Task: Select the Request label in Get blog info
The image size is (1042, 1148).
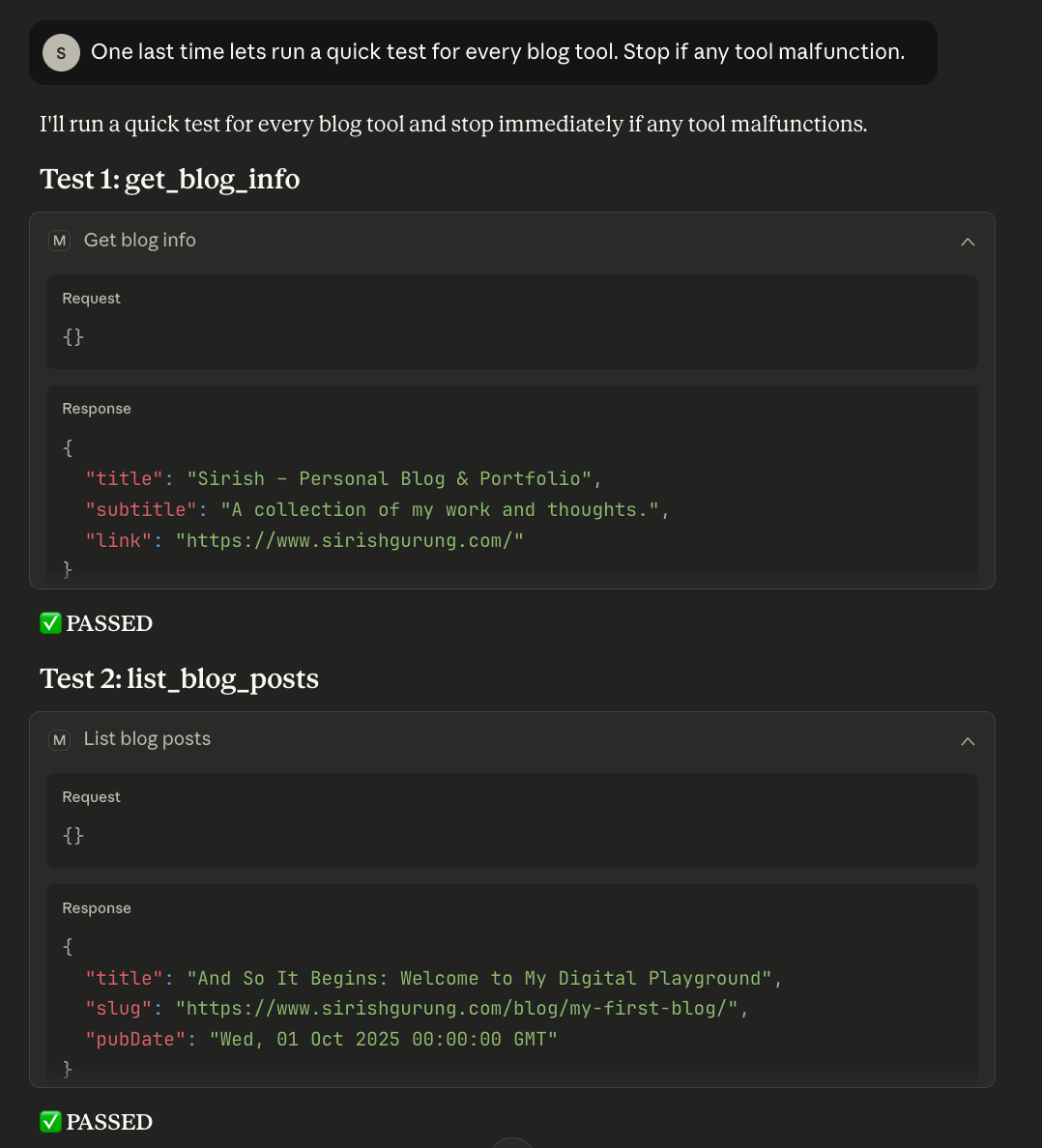Action: (91, 299)
